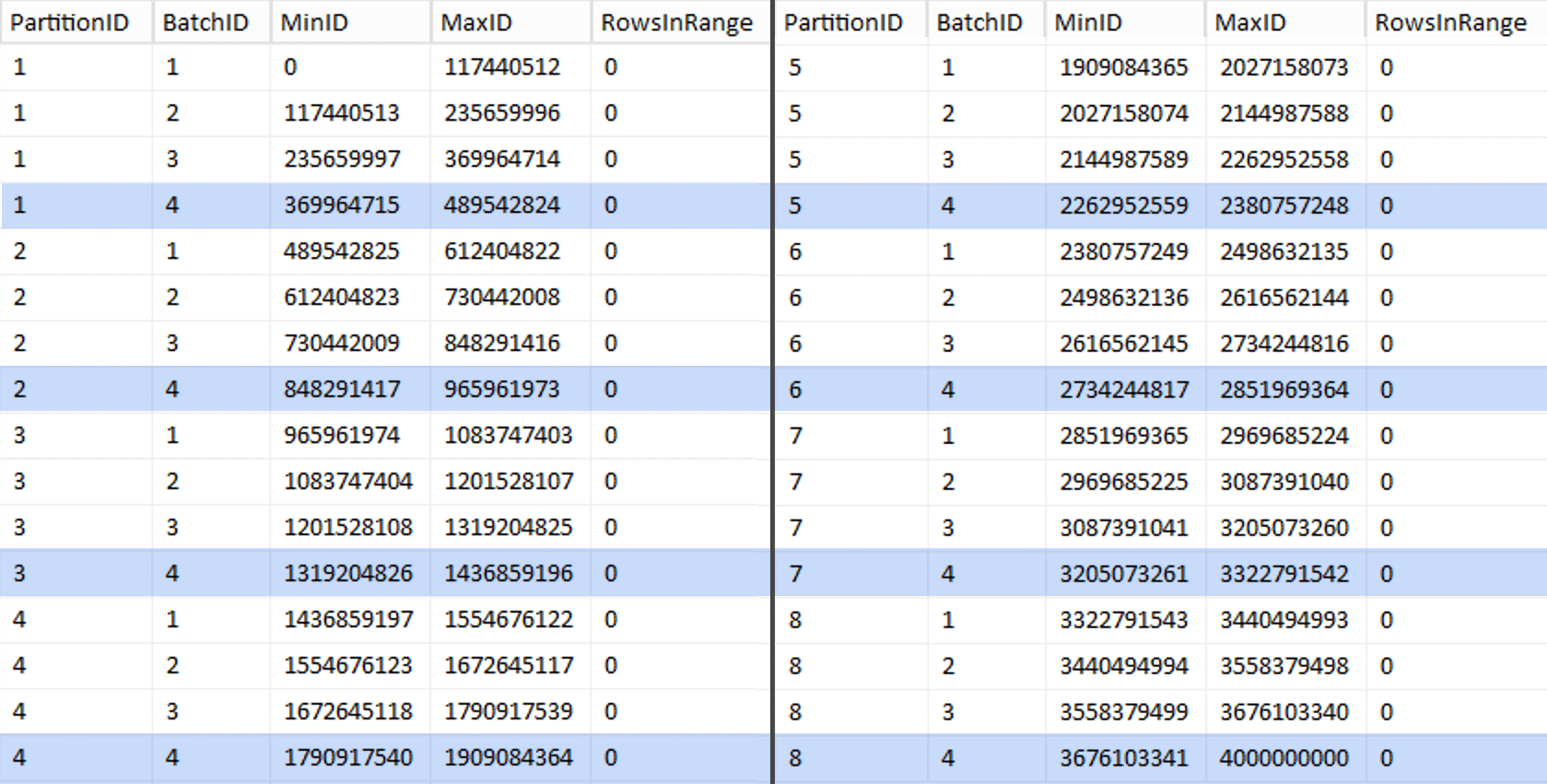
Task: Click the MaxID cell 2027158073
Action: pyautogui.click(x=1285, y=67)
